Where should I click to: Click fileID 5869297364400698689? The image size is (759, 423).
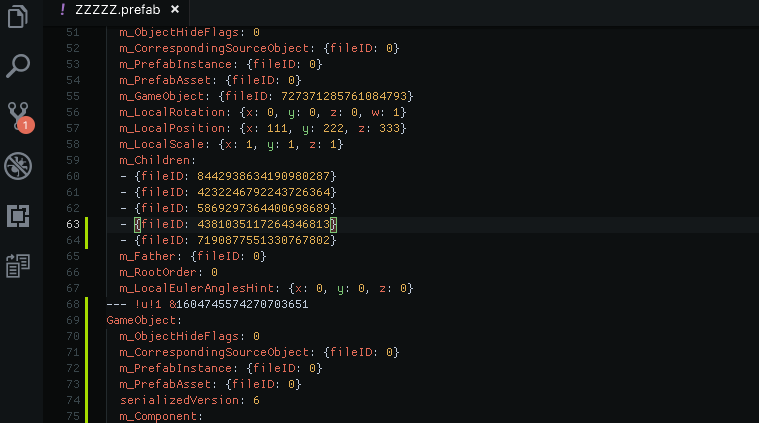tap(263, 208)
